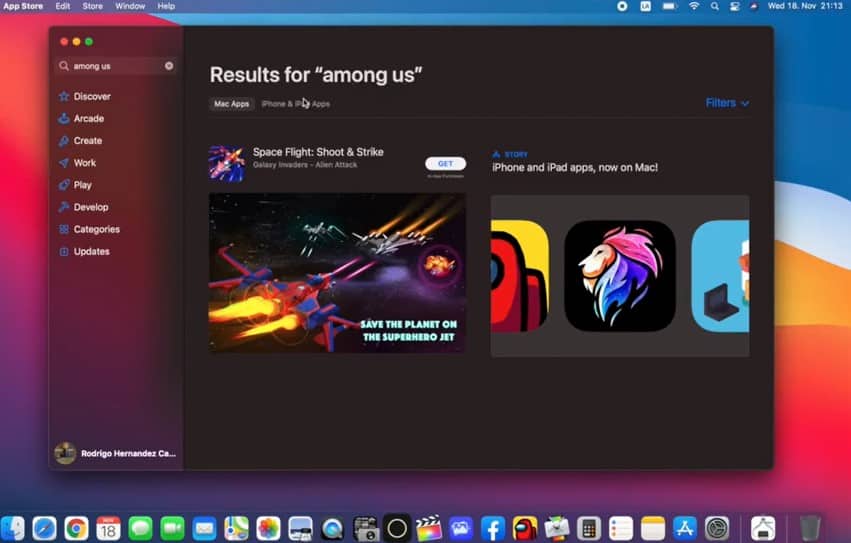The width and height of the screenshot is (851, 543).
Task: Open Control Center in menu bar
Action: pos(734,6)
